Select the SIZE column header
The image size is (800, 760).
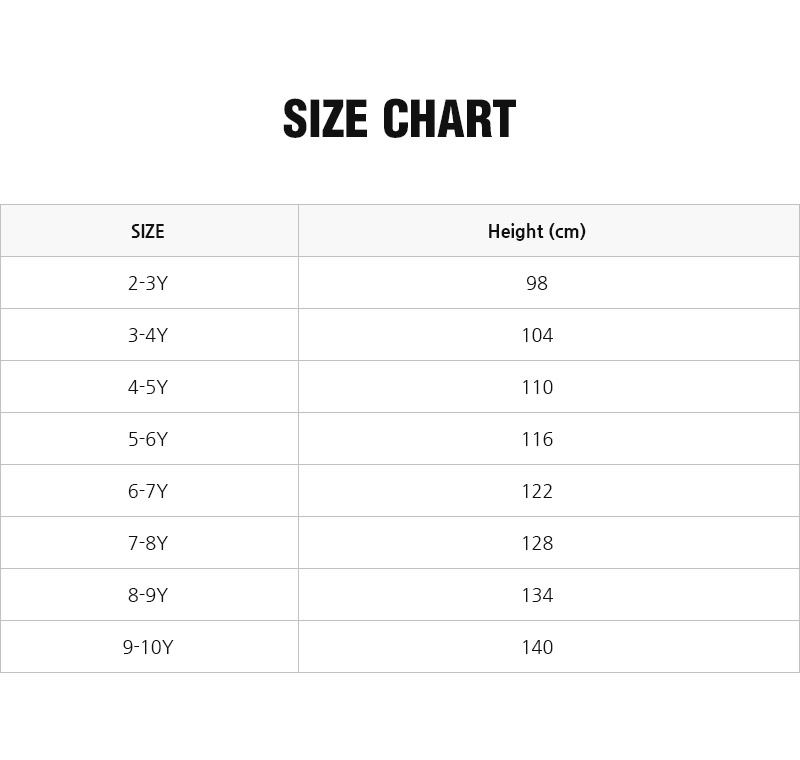tap(148, 231)
